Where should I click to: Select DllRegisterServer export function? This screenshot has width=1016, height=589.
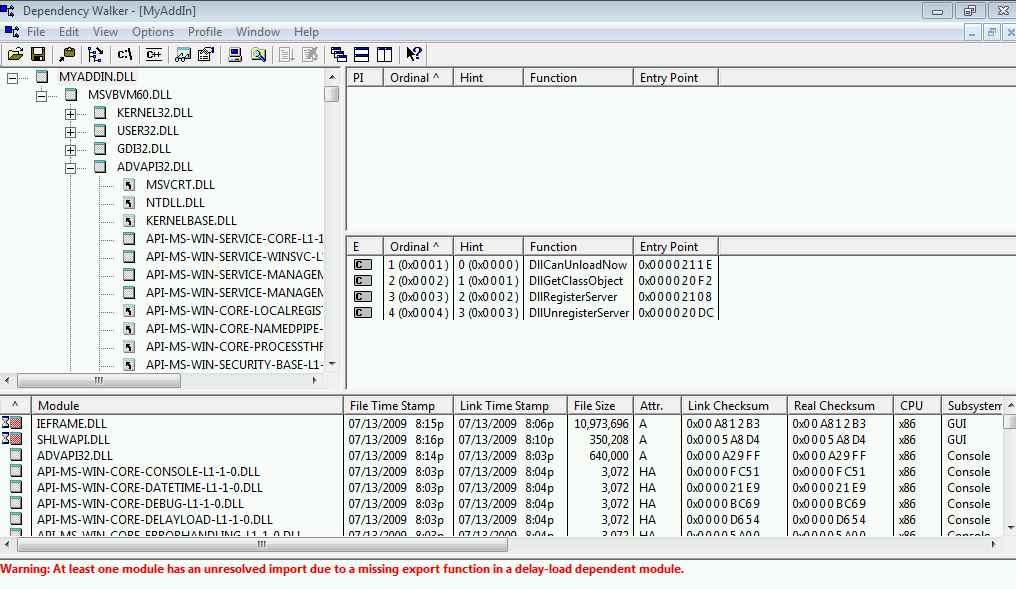pos(573,297)
